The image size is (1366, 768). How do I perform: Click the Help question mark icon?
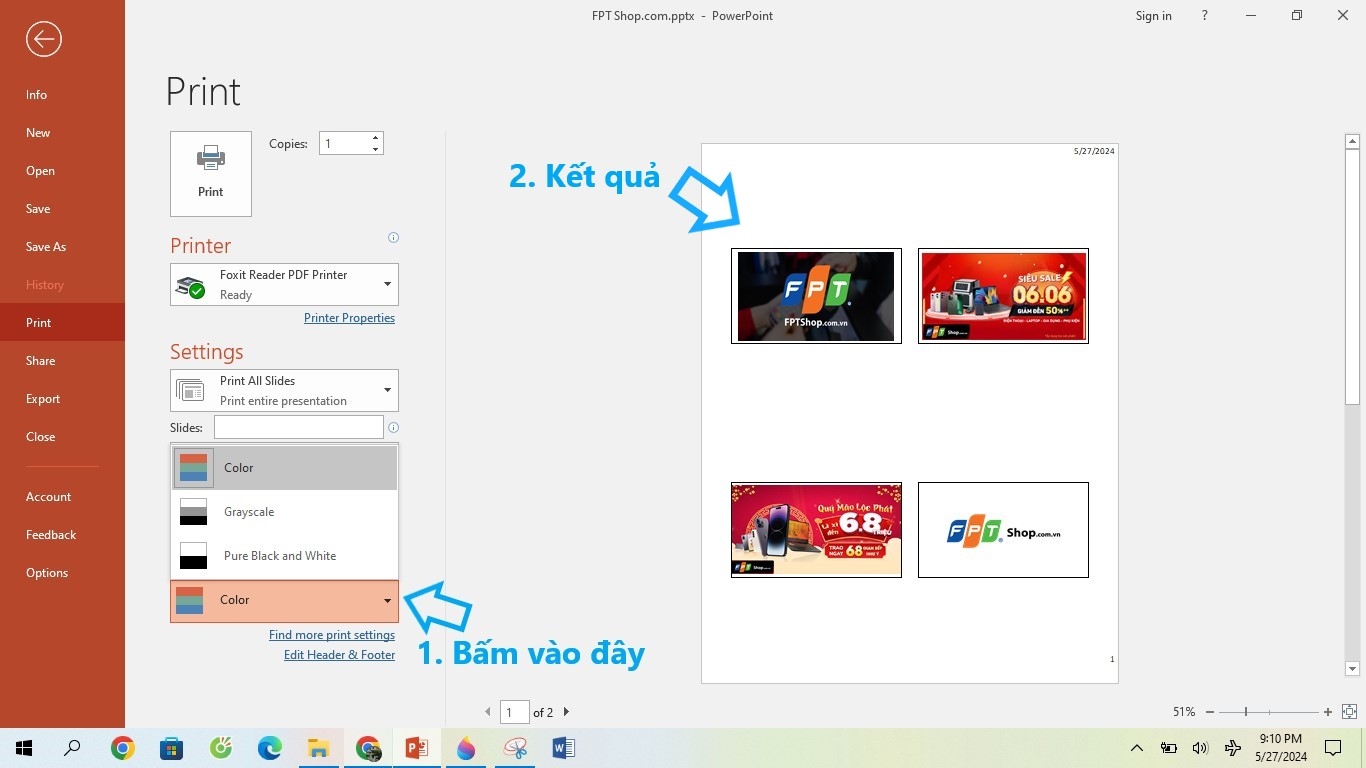(1205, 16)
